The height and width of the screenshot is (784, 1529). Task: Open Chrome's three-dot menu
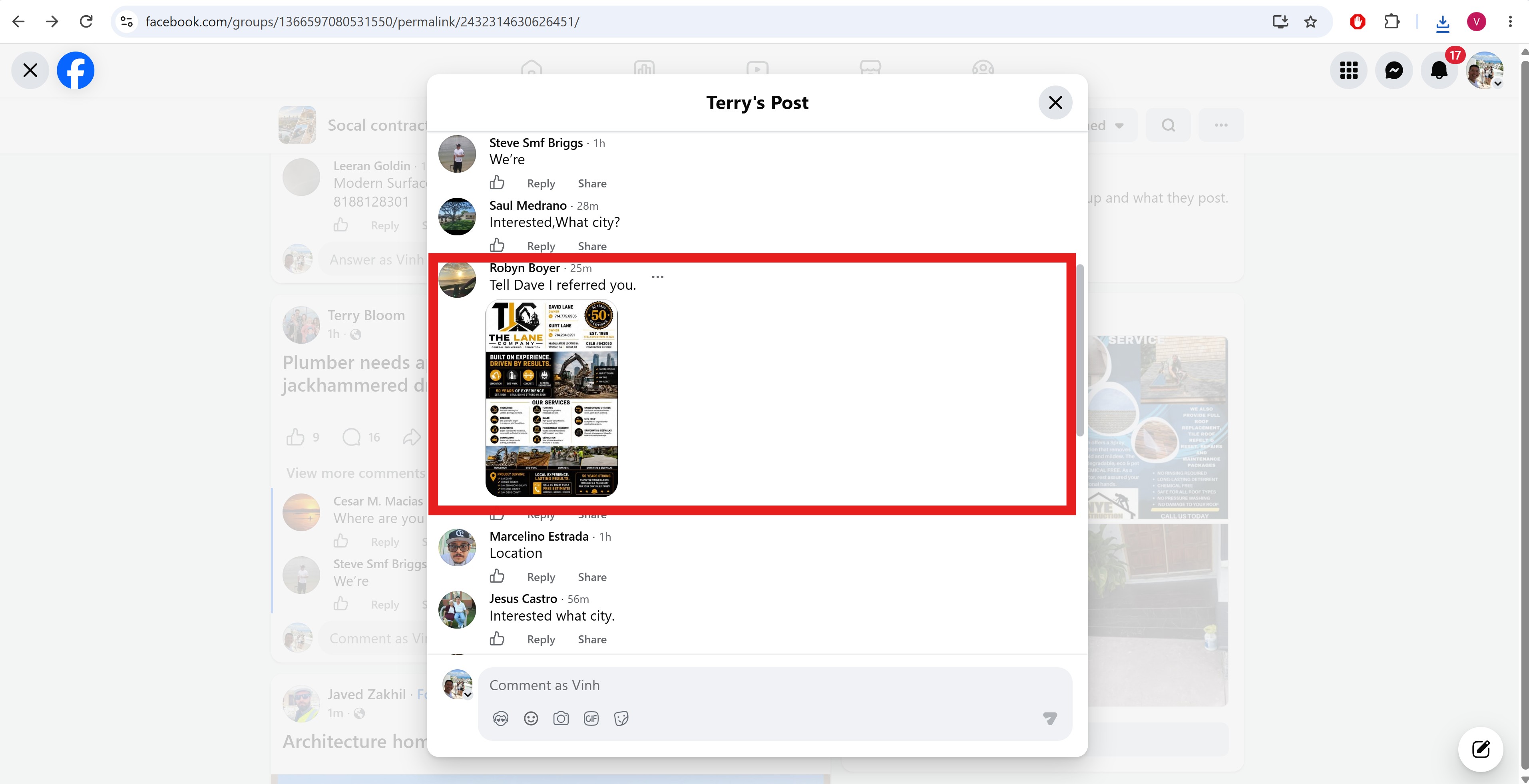click(1510, 22)
